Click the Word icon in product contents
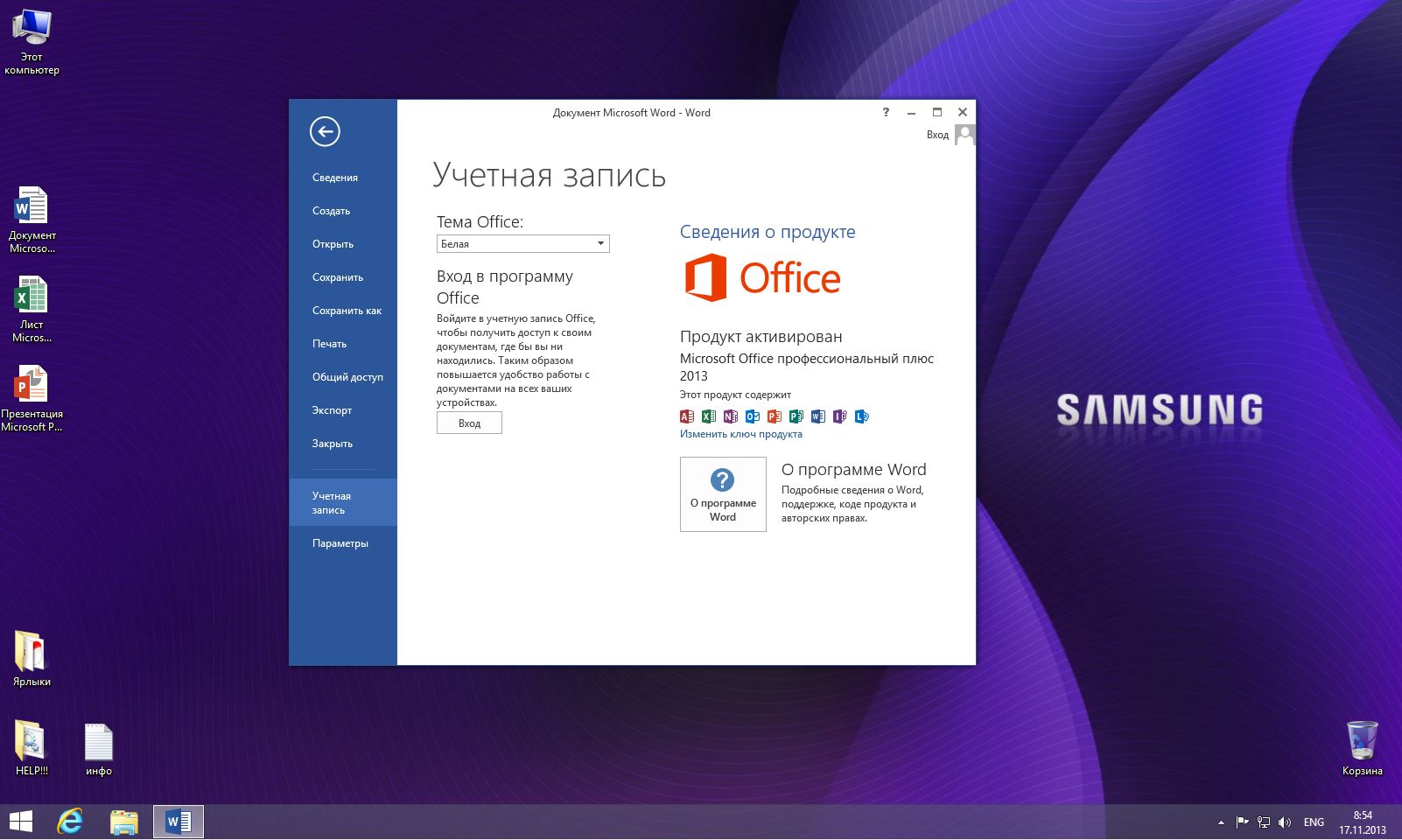1402x840 pixels. pos(818,416)
